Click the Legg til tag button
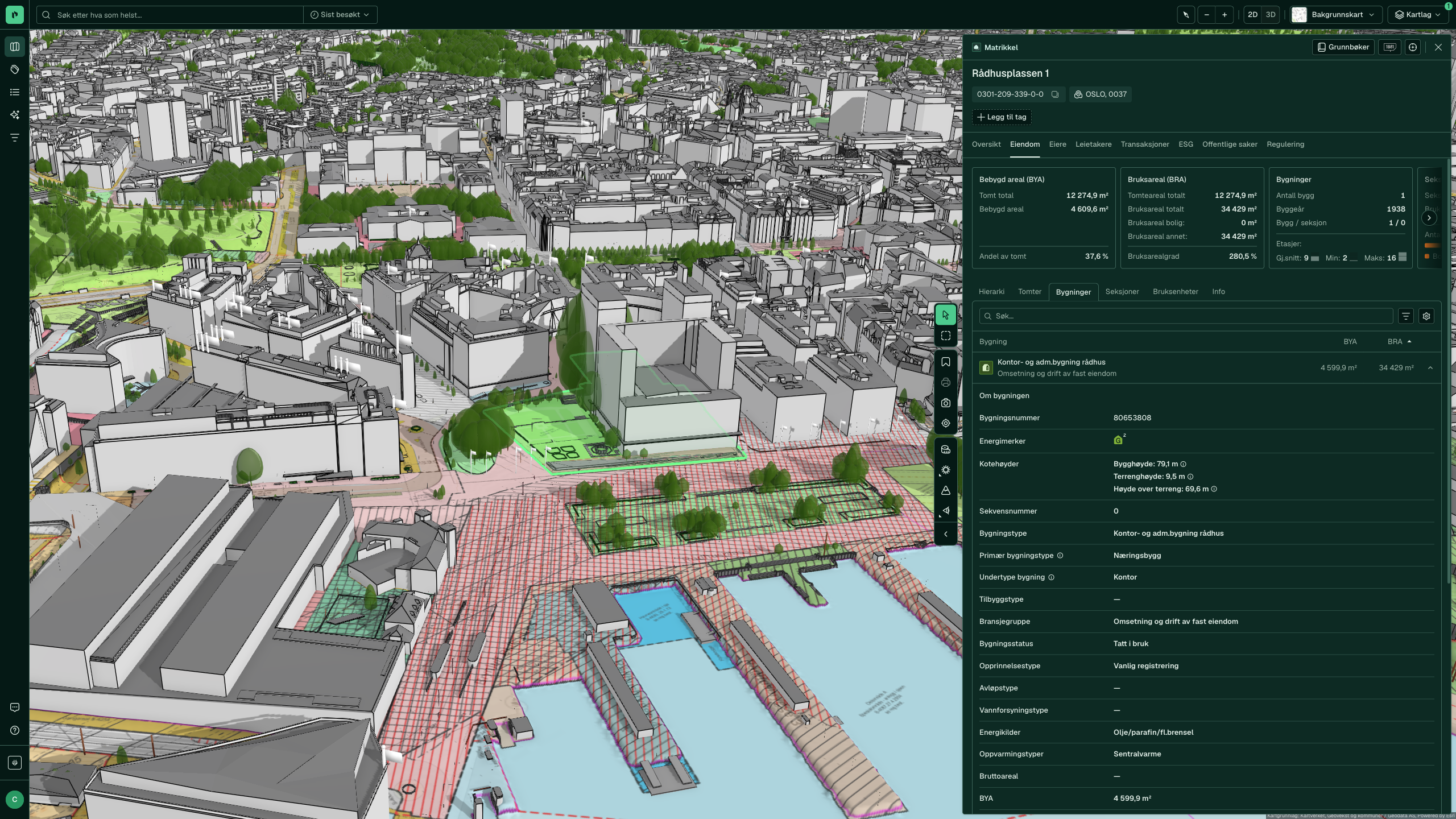 (1002, 117)
